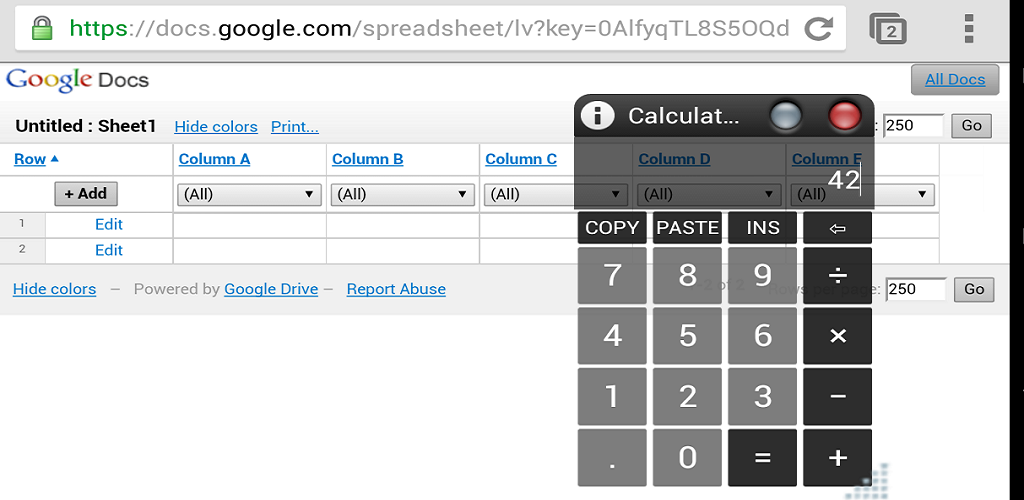Open the All Docs link
Image resolution: width=1024 pixels, height=500 pixels.
click(x=954, y=80)
